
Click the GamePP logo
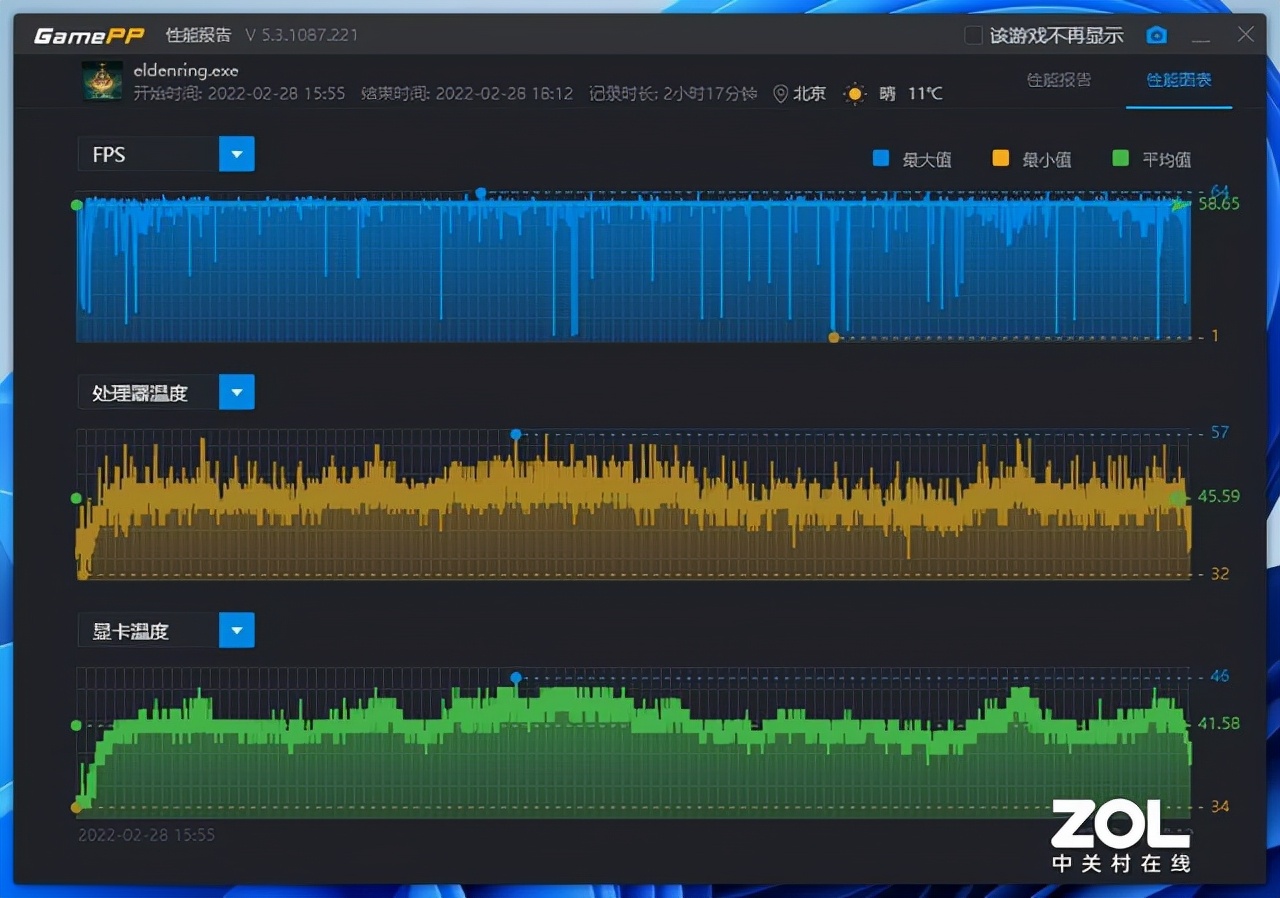(x=90, y=36)
